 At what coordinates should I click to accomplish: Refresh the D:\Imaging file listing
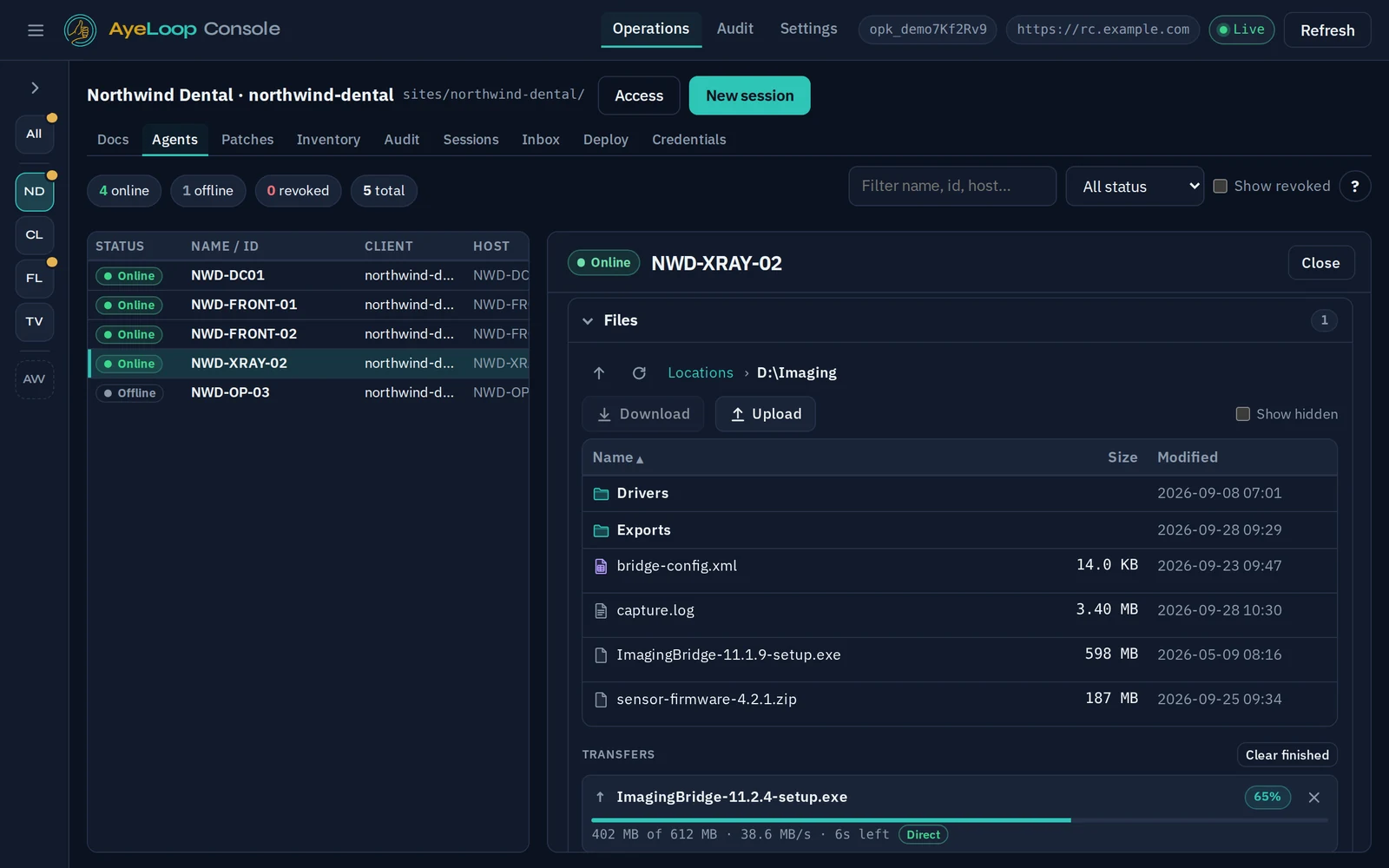pos(639,373)
